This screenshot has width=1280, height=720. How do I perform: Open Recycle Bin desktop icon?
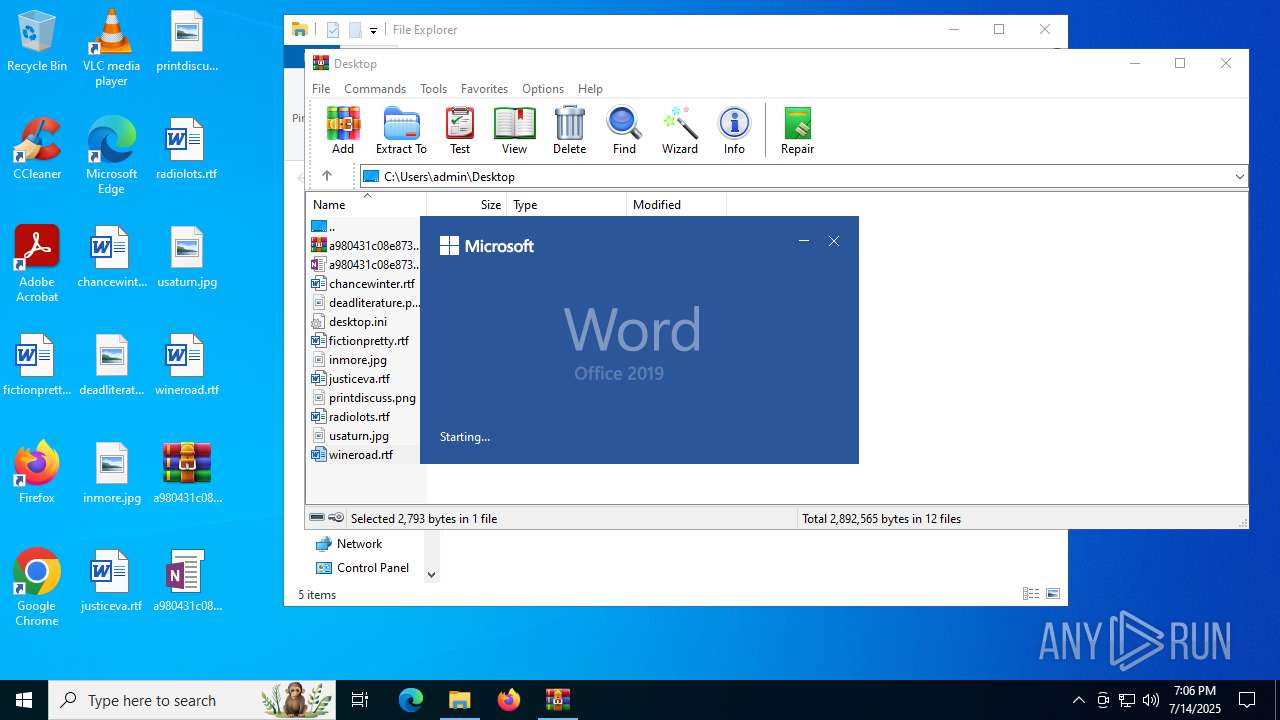37,41
